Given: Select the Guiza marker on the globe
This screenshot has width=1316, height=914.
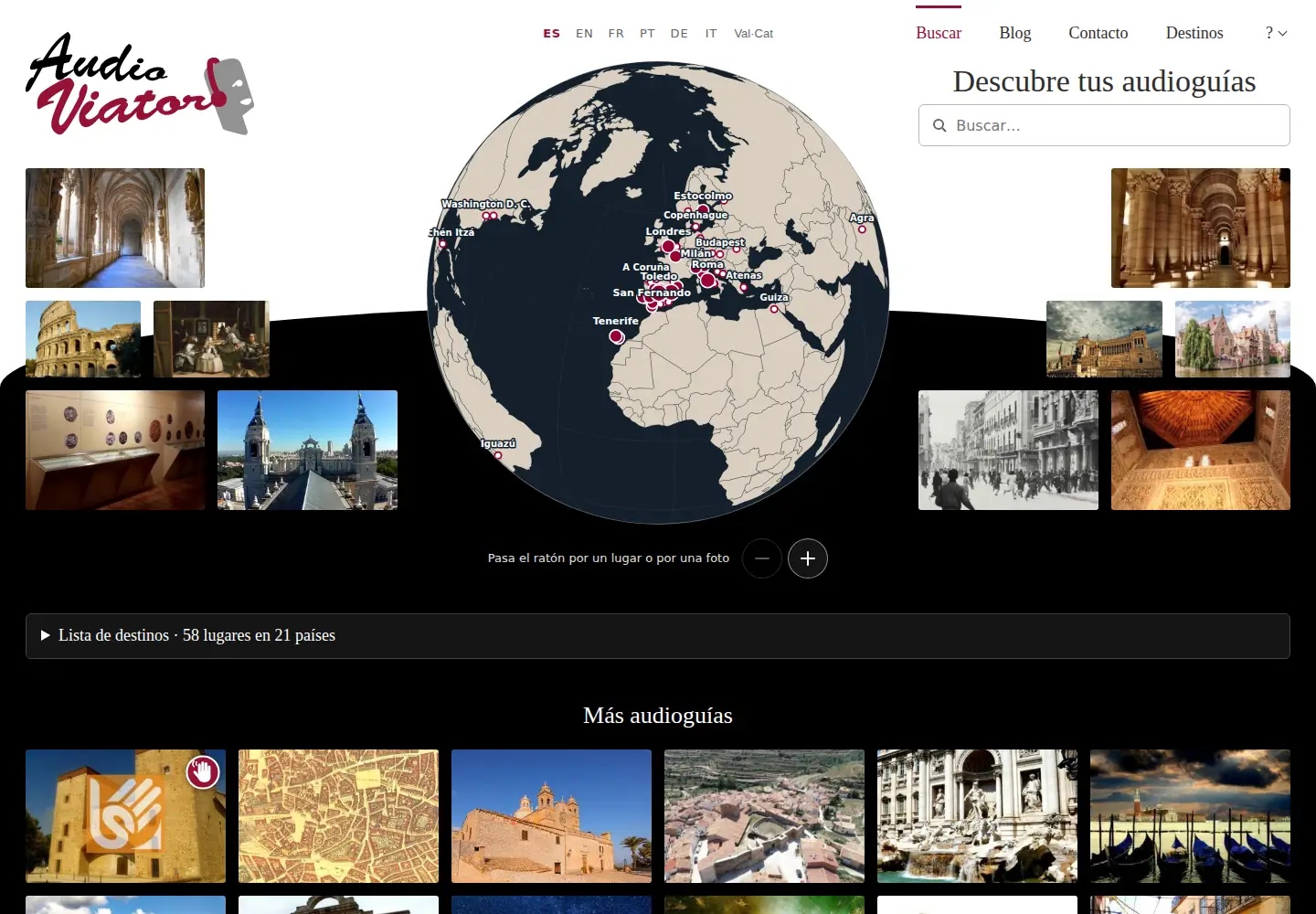Looking at the screenshot, I should click(774, 309).
